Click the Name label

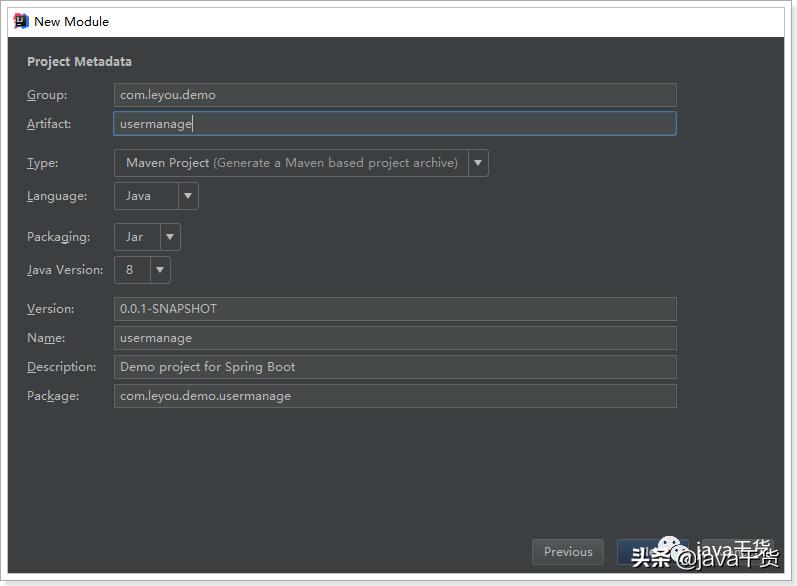pos(46,338)
